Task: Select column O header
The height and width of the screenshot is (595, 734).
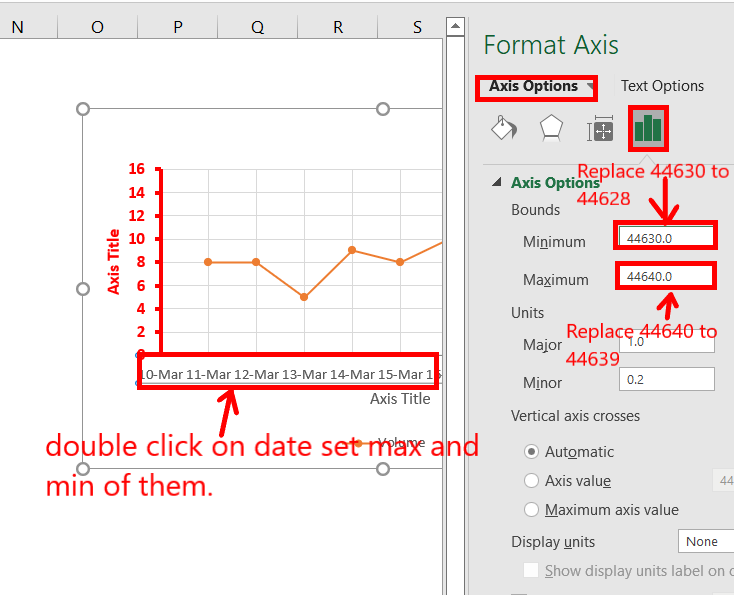Action: (97, 27)
